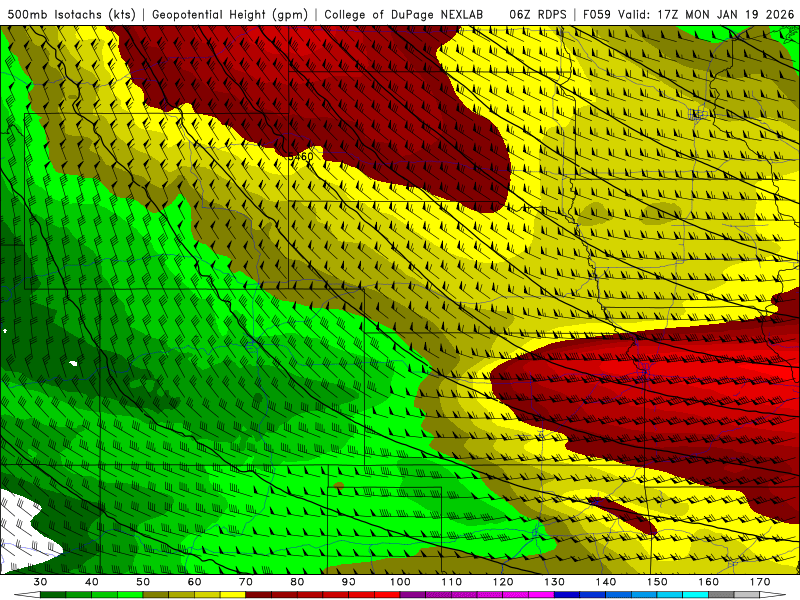Click the '170' value on the color scale
This screenshot has height=600, width=800.
pyautogui.click(x=760, y=582)
